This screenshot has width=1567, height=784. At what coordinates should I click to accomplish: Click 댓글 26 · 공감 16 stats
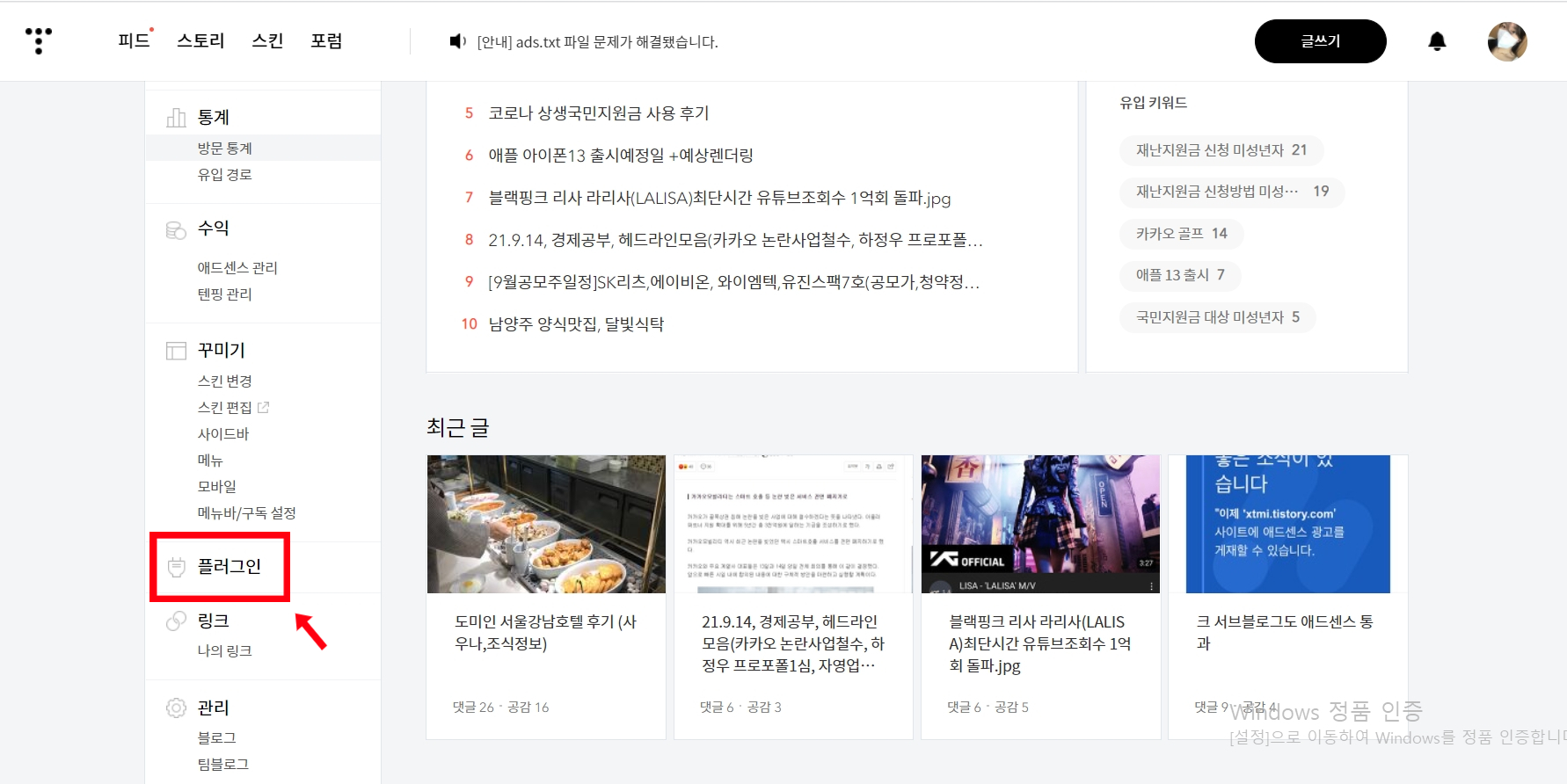500,707
